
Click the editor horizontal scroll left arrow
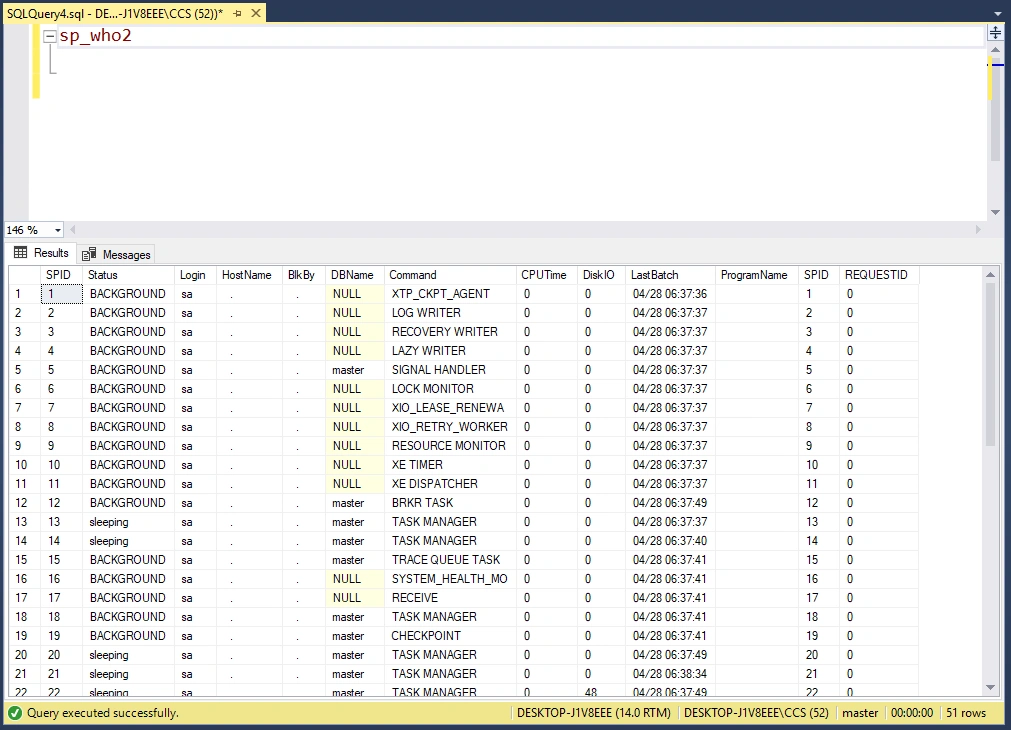(x=73, y=230)
